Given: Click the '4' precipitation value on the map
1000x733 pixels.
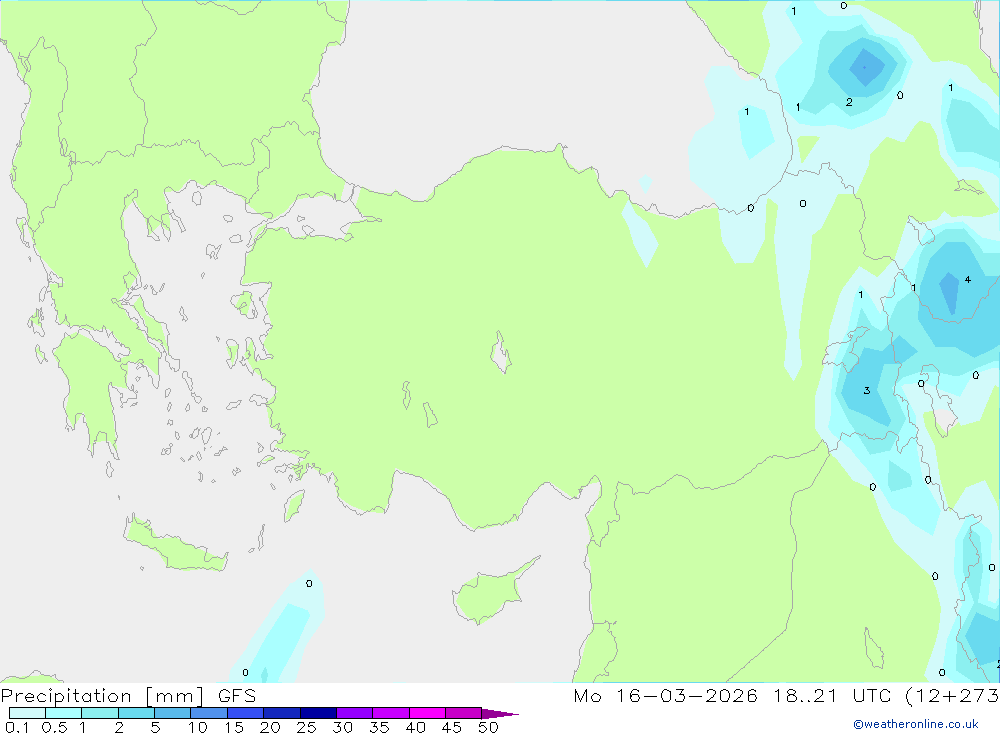Looking at the screenshot, I should (967, 279).
